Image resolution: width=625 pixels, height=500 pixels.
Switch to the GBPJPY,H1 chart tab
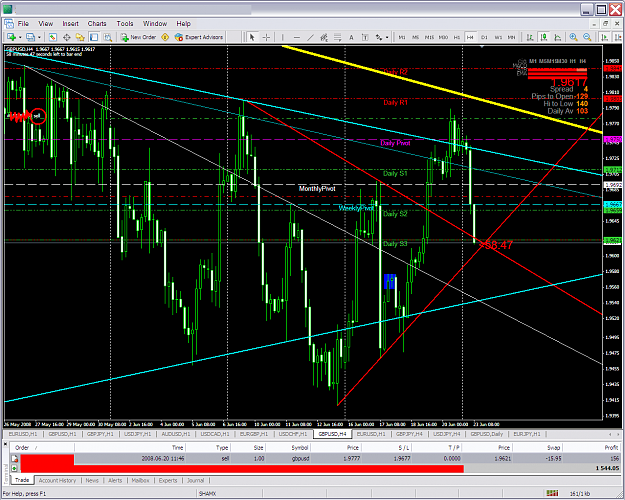[x=100, y=434]
